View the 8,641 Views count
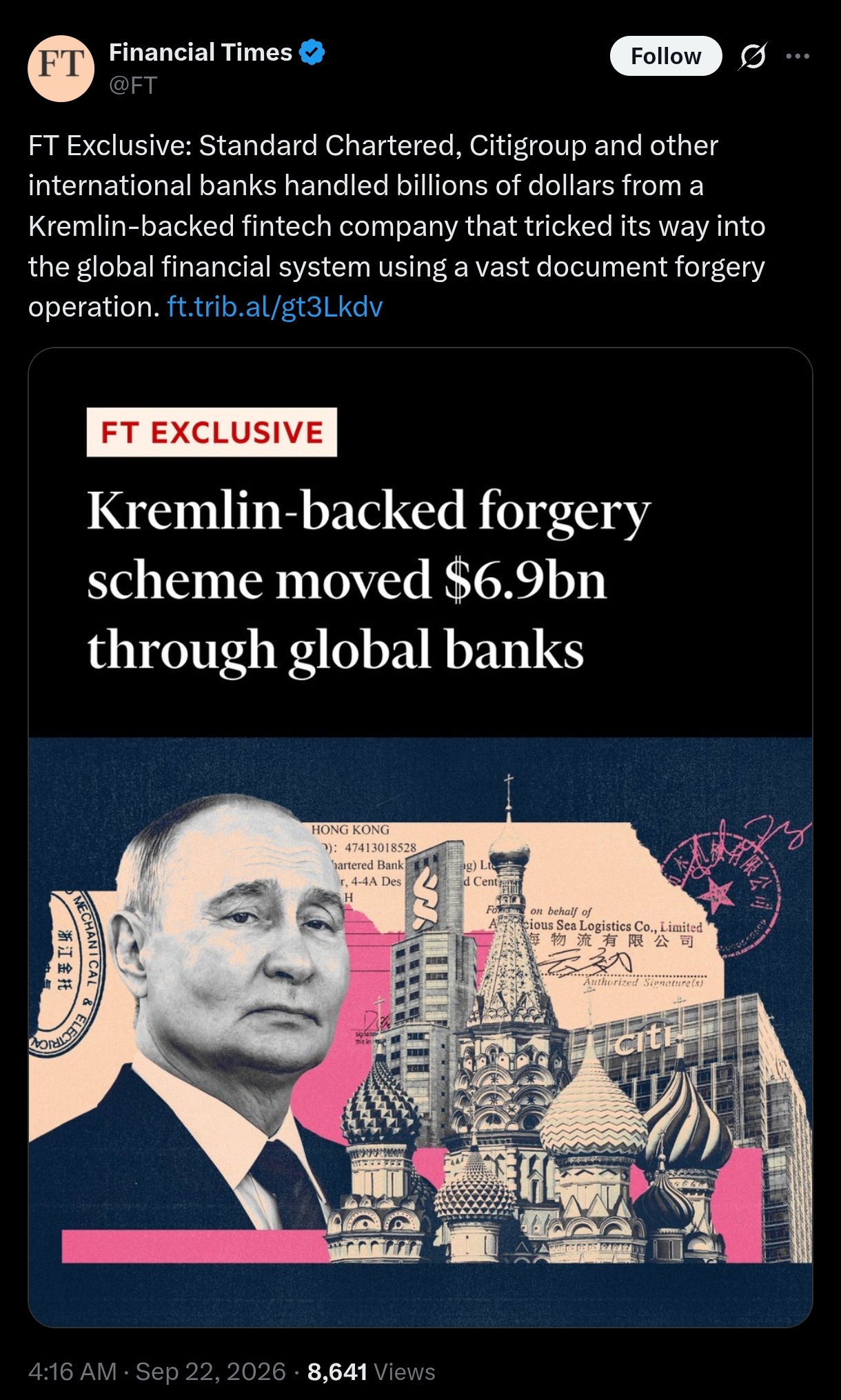Screen dimensions: 841x1400 click(371, 1372)
